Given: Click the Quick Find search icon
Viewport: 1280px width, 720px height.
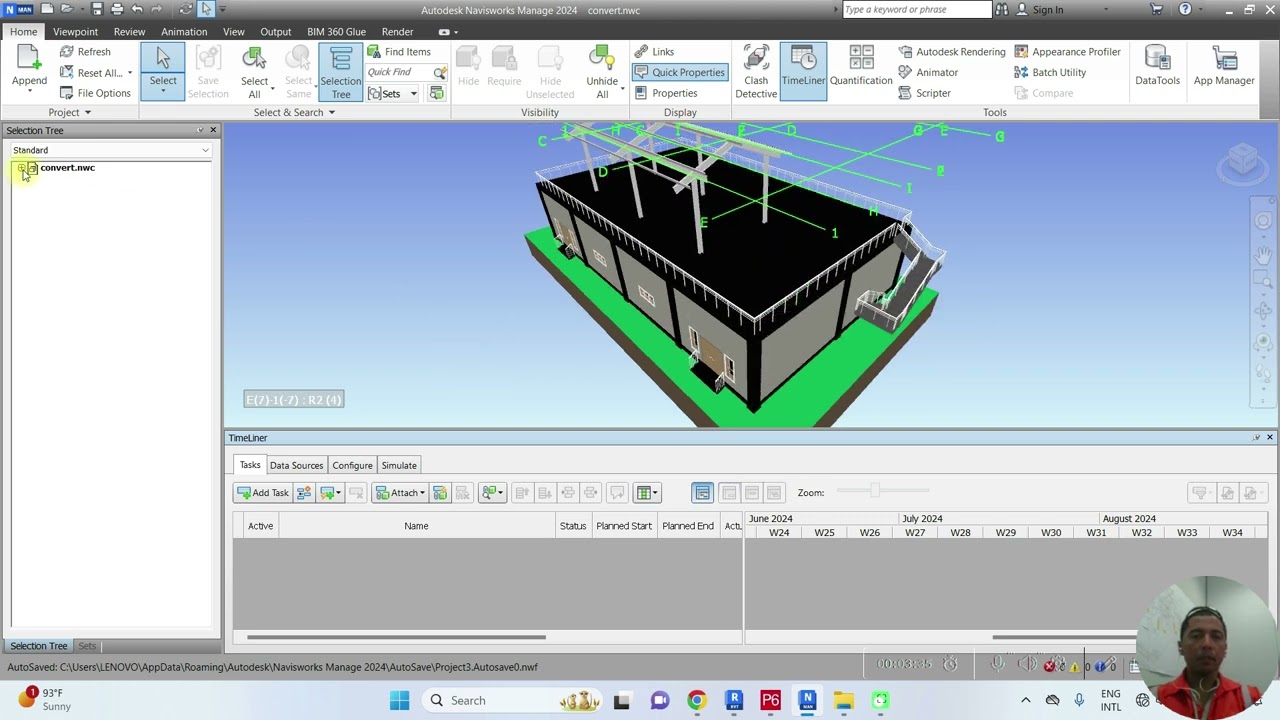Looking at the screenshot, I should coord(440,73).
